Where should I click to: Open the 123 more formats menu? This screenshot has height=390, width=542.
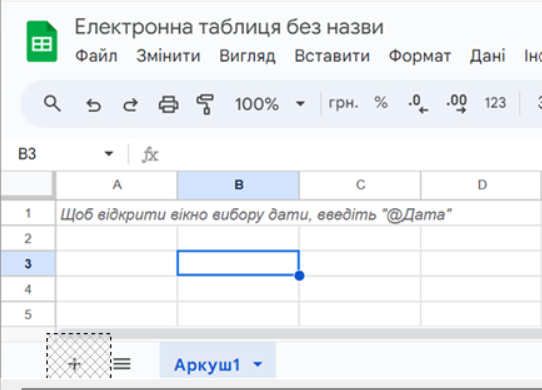pos(495,103)
